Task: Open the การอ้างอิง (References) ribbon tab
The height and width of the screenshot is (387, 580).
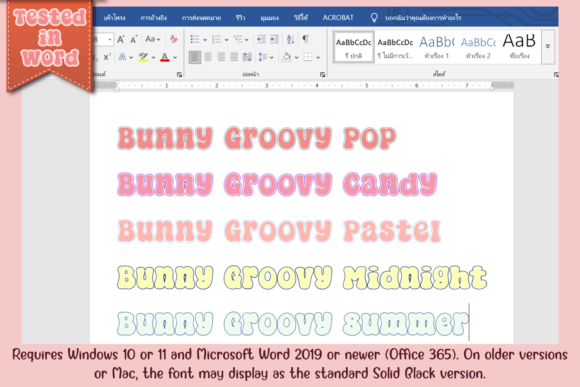Action: pyautogui.click(x=154, y=18)
